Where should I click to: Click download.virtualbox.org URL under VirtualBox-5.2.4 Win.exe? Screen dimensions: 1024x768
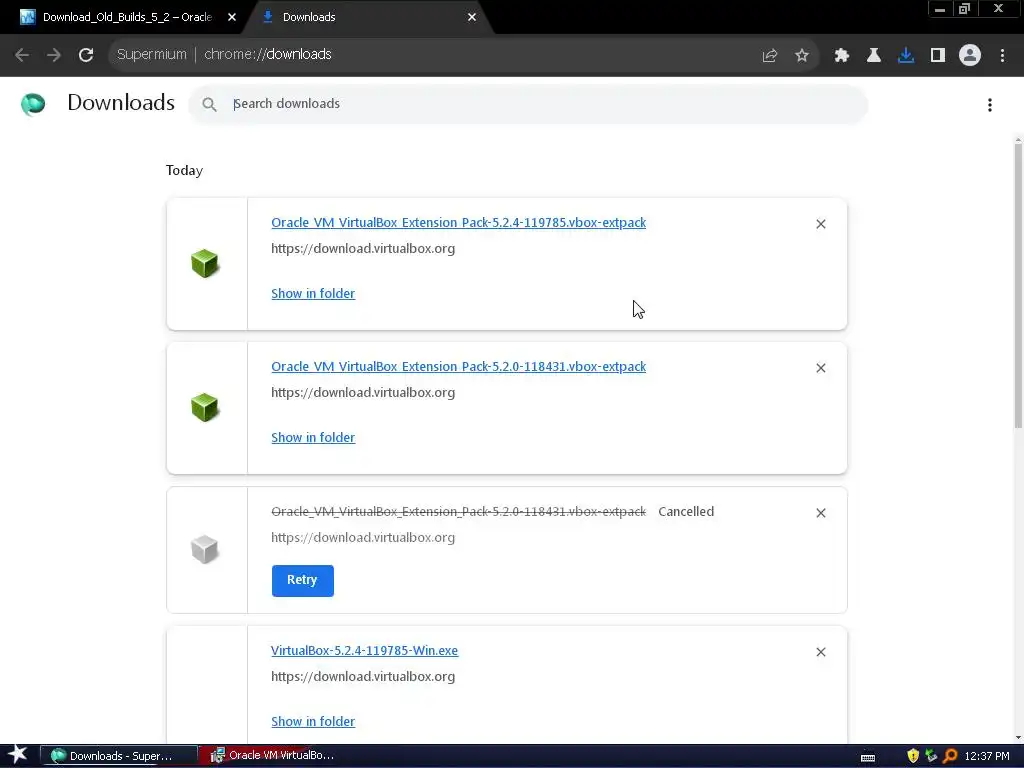(363, 677)
